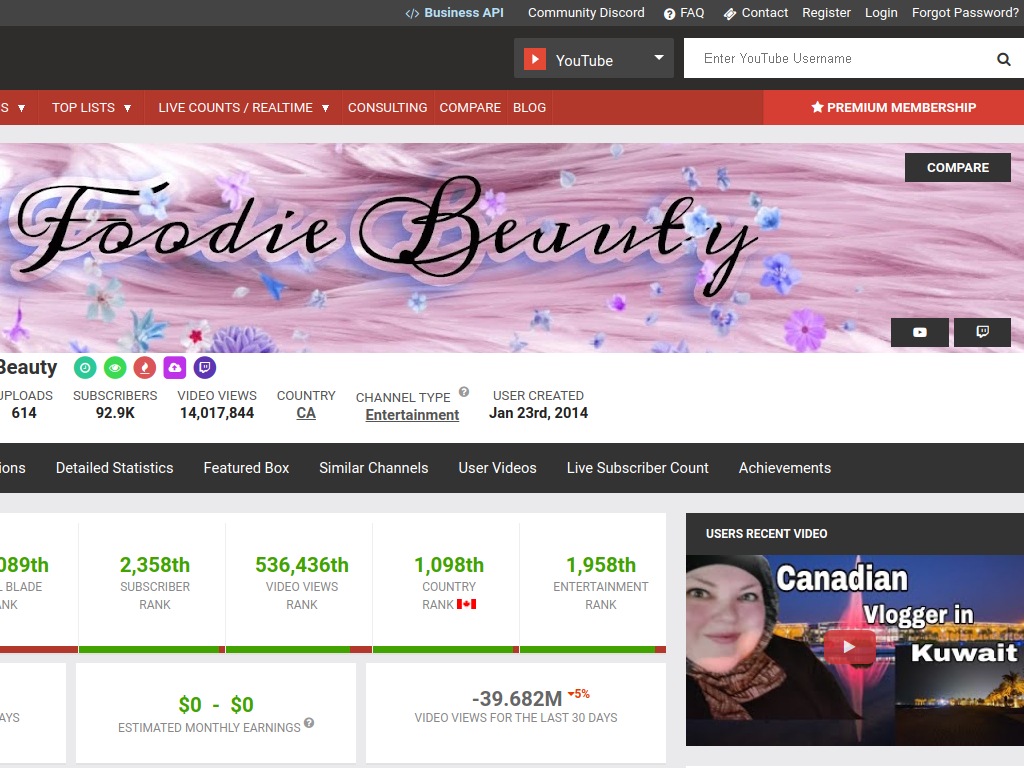
Task: Switch to the Live Subscriber Count tab
Action: (x=637, y=468)
